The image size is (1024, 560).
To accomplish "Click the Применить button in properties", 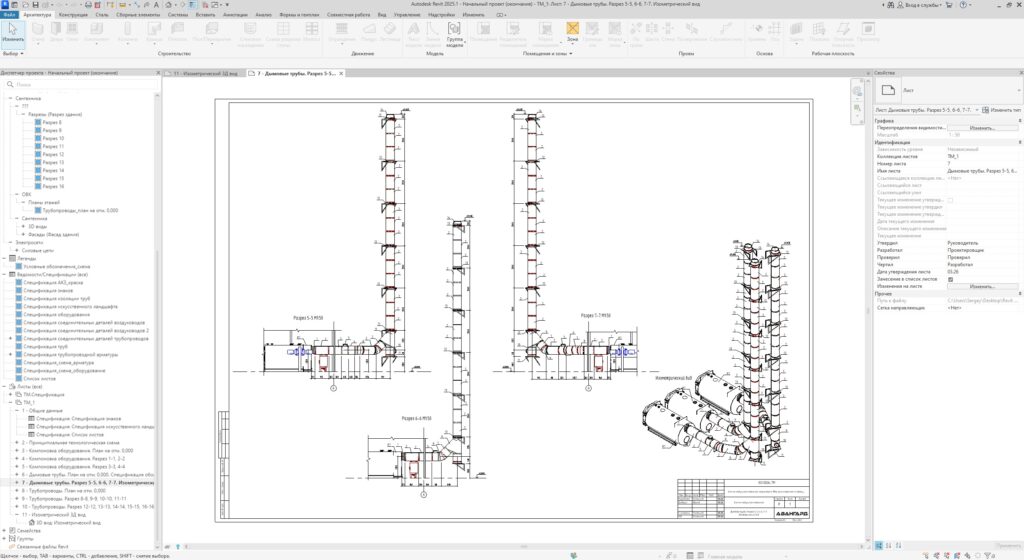I will [x=1008, y=546].
